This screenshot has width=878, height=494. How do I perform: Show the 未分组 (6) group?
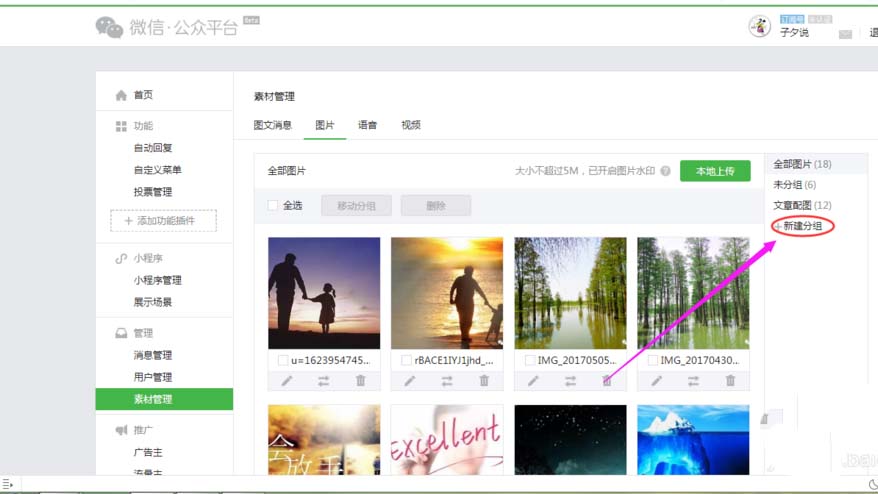(795, 185)
